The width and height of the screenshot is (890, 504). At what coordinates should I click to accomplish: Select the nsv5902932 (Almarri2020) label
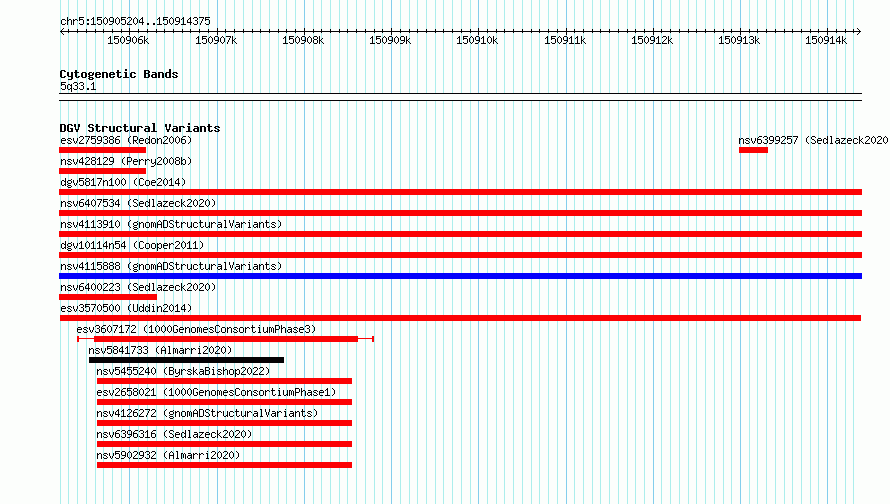point(168,455)
